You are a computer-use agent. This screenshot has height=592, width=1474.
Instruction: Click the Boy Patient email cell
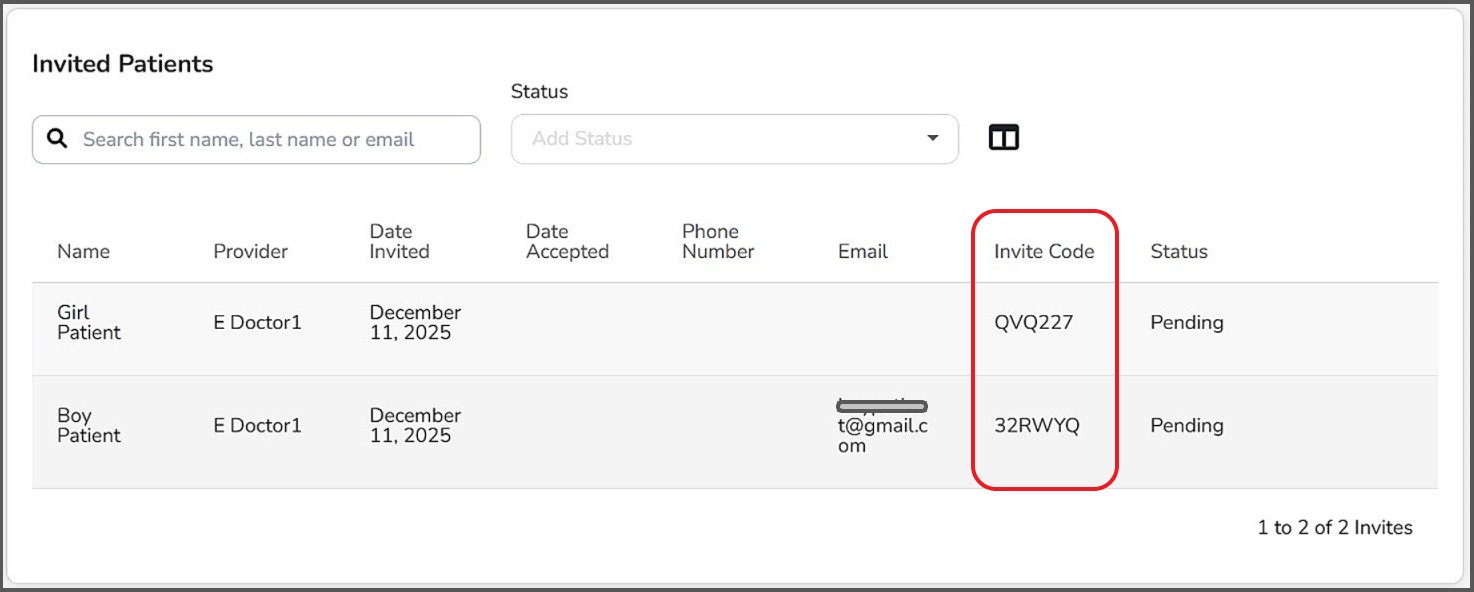click(883, 426)
